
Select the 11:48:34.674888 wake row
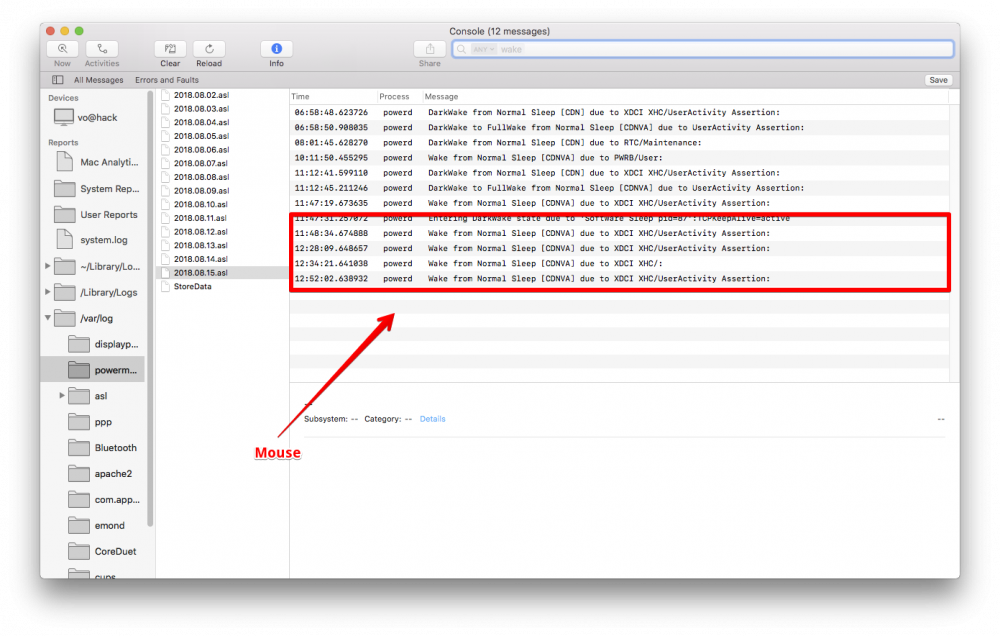[619, 233]
